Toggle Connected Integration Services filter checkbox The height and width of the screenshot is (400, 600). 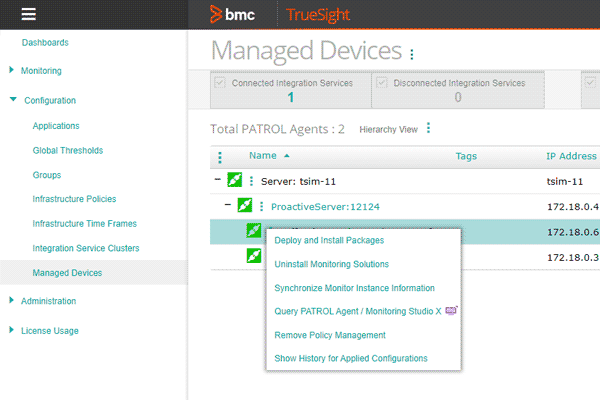pos(220,82)
